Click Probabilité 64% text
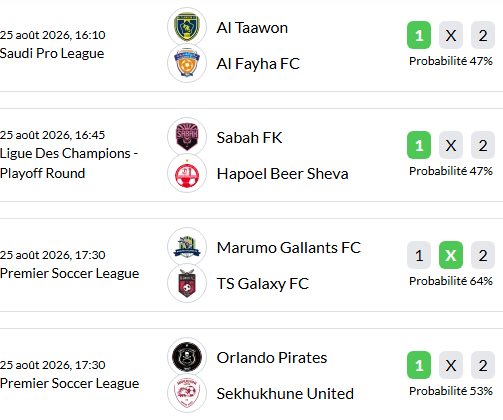The height and width of the screenshot is (420, 503). (x=451, y=281)
